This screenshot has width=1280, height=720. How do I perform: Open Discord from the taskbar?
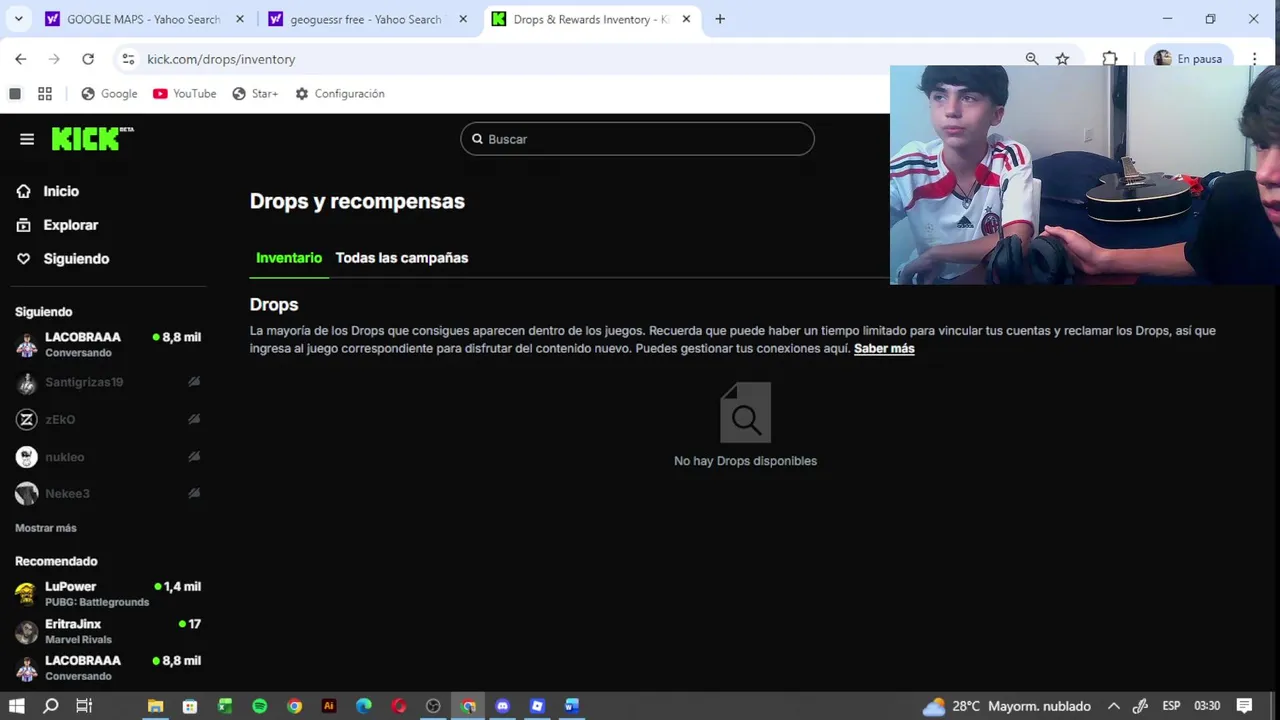coord(502,706)
